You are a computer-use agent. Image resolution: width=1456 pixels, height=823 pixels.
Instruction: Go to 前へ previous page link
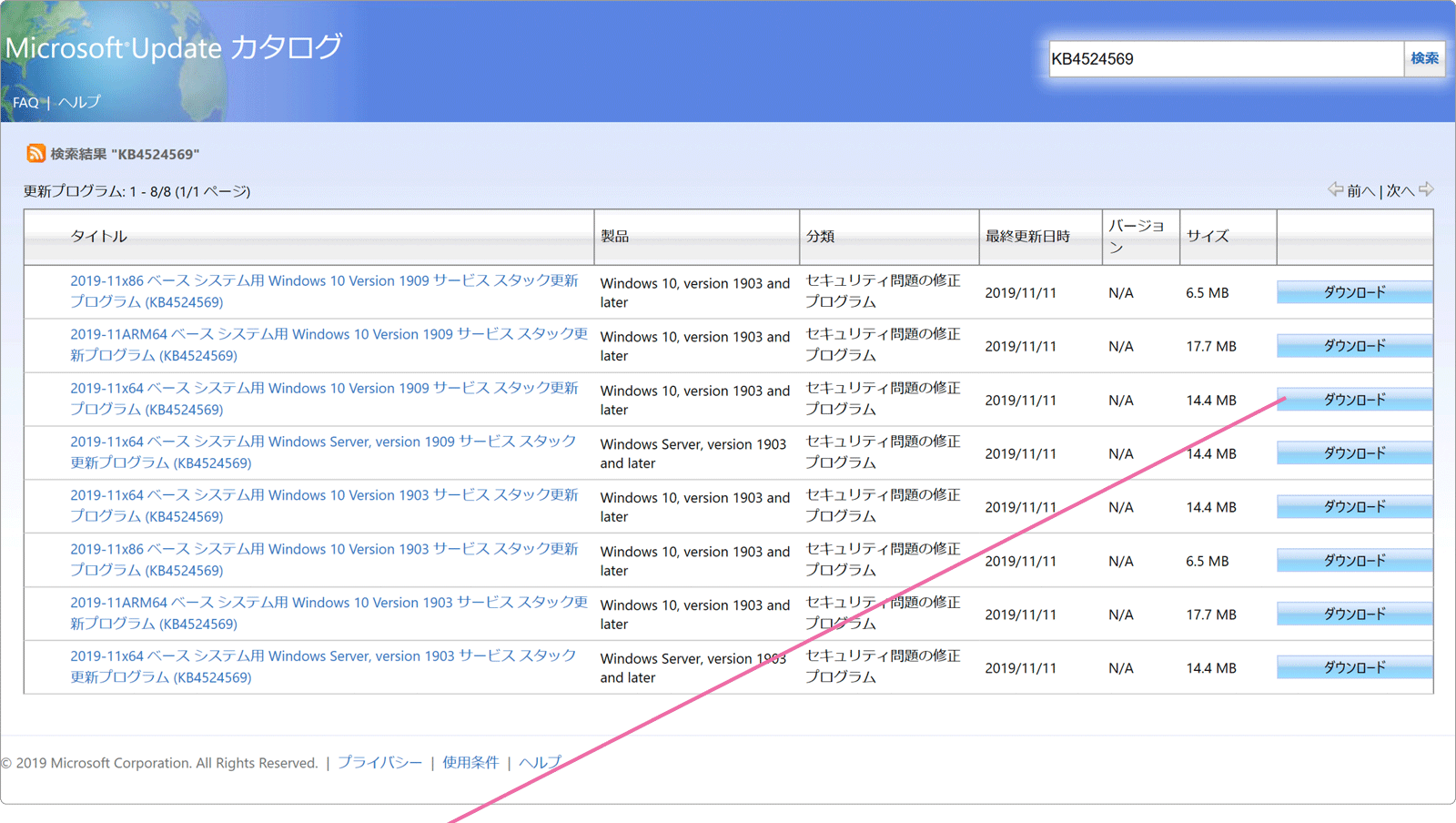pyautogui.click(x=1360, y=190)
